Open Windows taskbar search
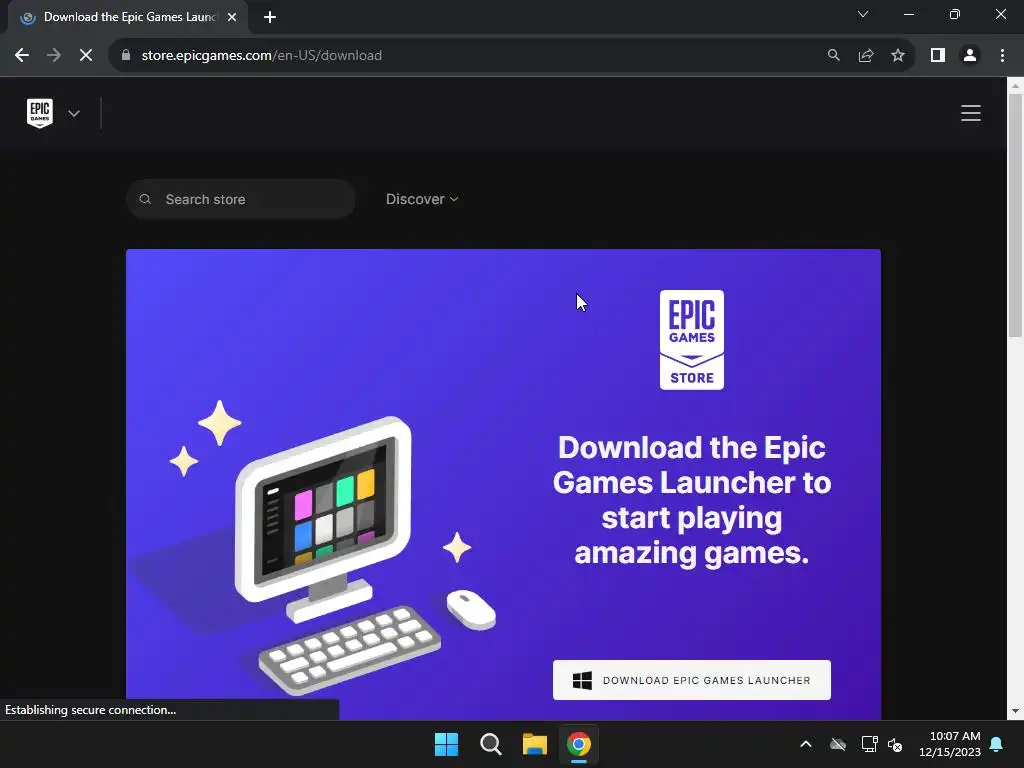The image size is (1024, 768). (490, 744)
